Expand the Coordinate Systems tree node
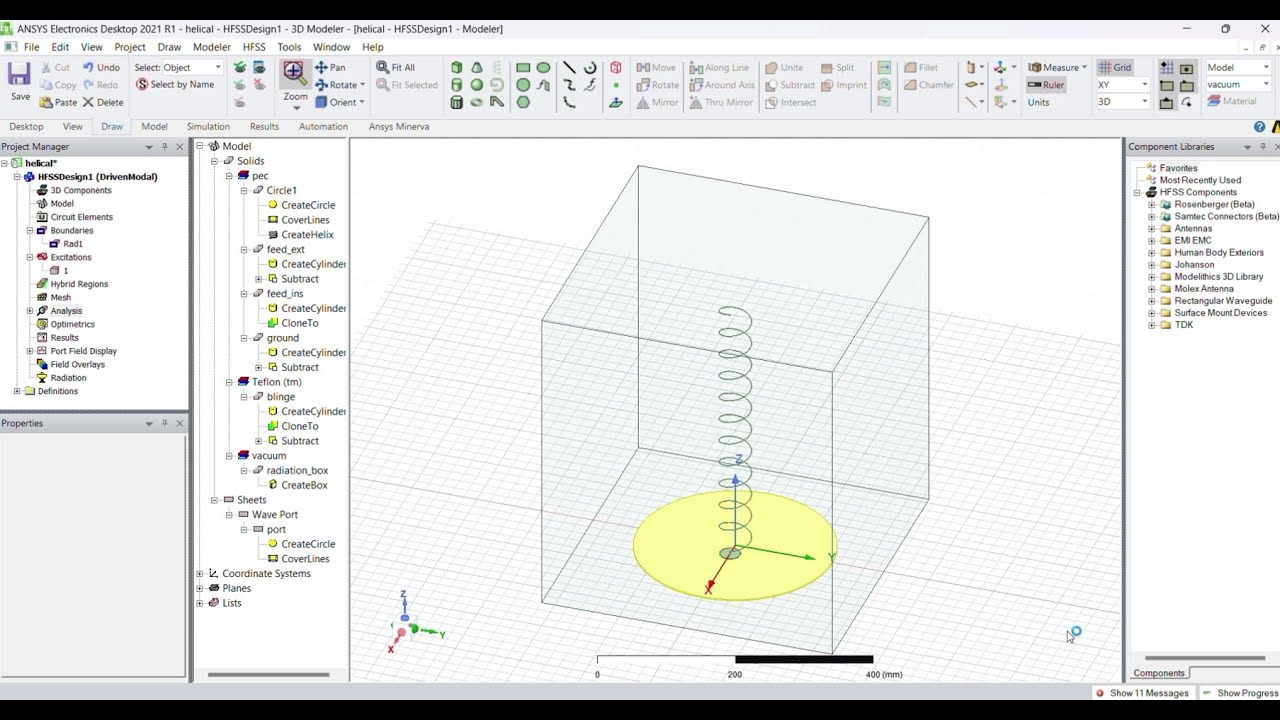Image resolution: width=1280 pixels, height=720 pixels. click(199, 574)
